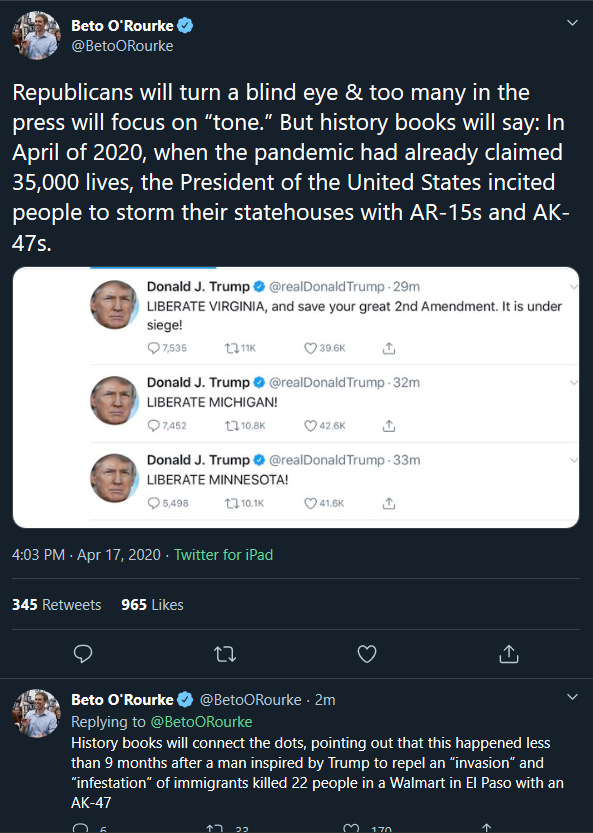This screenshot has height=833, width=593.
Task: Click verified badge next to Beto O'Rourke header
Action: point(185,26)
